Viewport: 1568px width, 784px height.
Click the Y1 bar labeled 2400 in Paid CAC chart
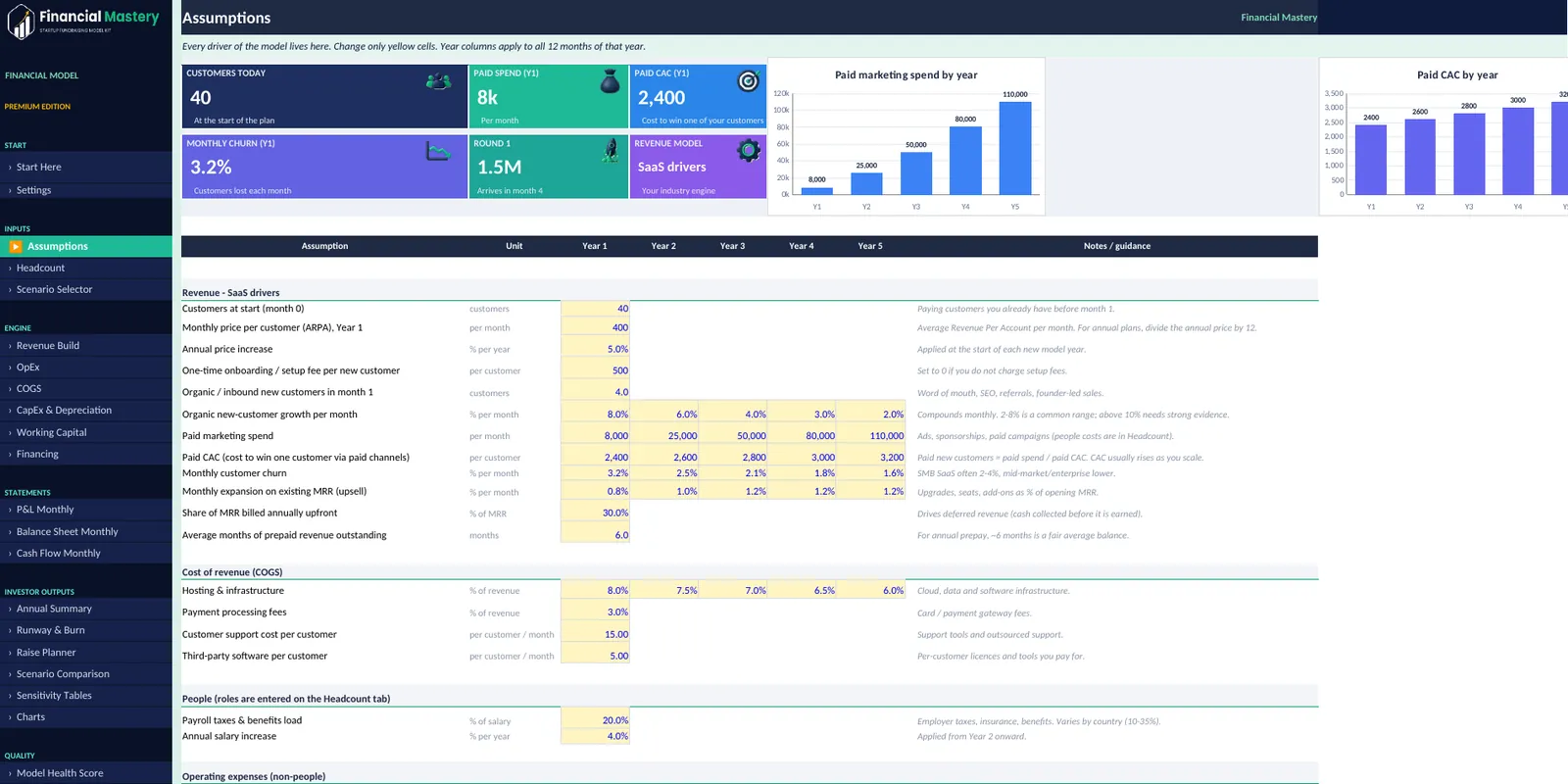(1370, 159)
